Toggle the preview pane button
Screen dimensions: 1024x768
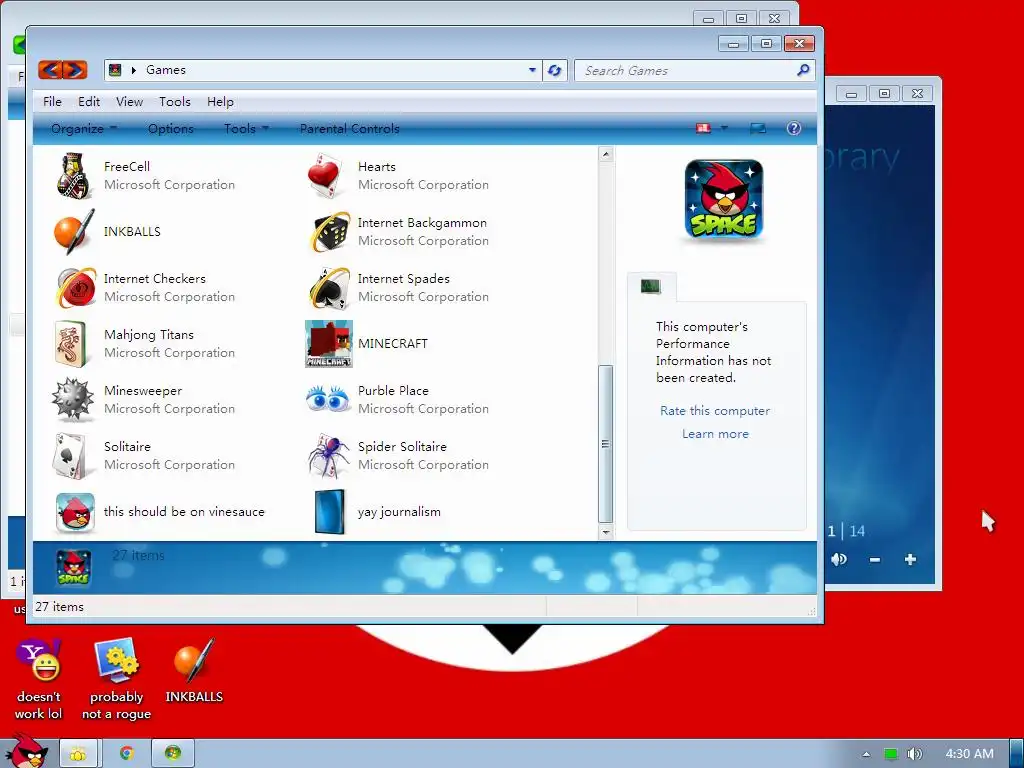[x=758, y=128]
